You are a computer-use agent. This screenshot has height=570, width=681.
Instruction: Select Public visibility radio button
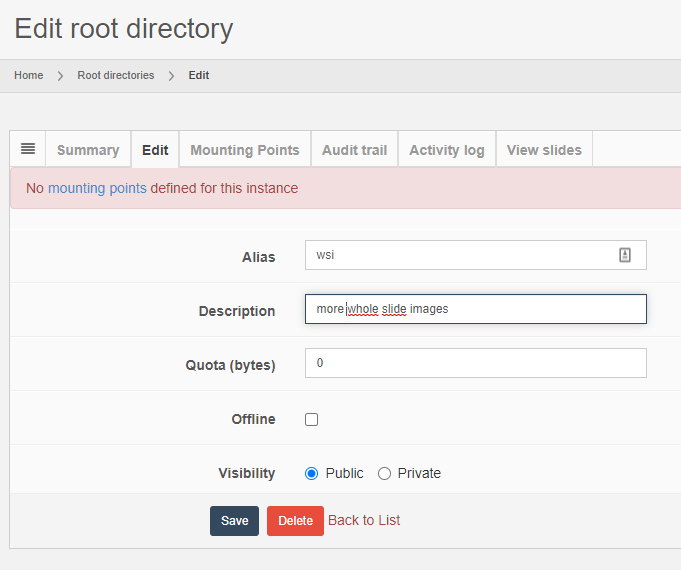pos(311,474)
